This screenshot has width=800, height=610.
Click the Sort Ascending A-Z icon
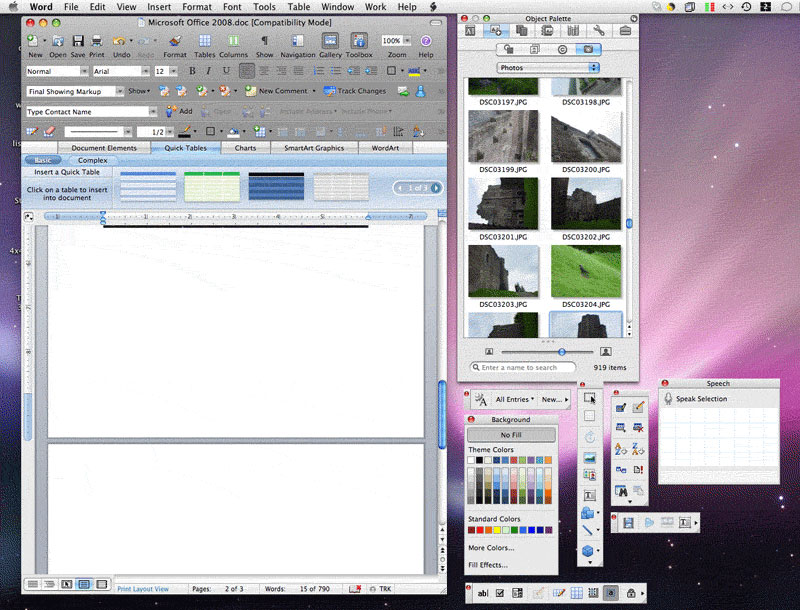620,449
